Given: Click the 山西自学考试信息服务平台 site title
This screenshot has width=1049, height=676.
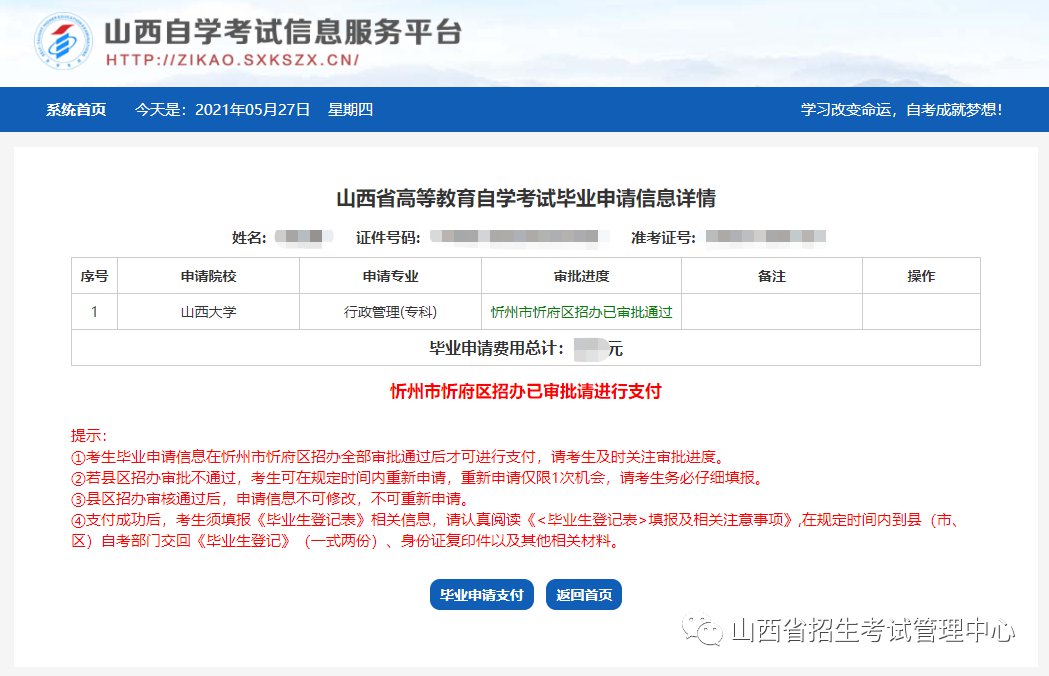Looking at the screenshot, I should tap(283, 32).
